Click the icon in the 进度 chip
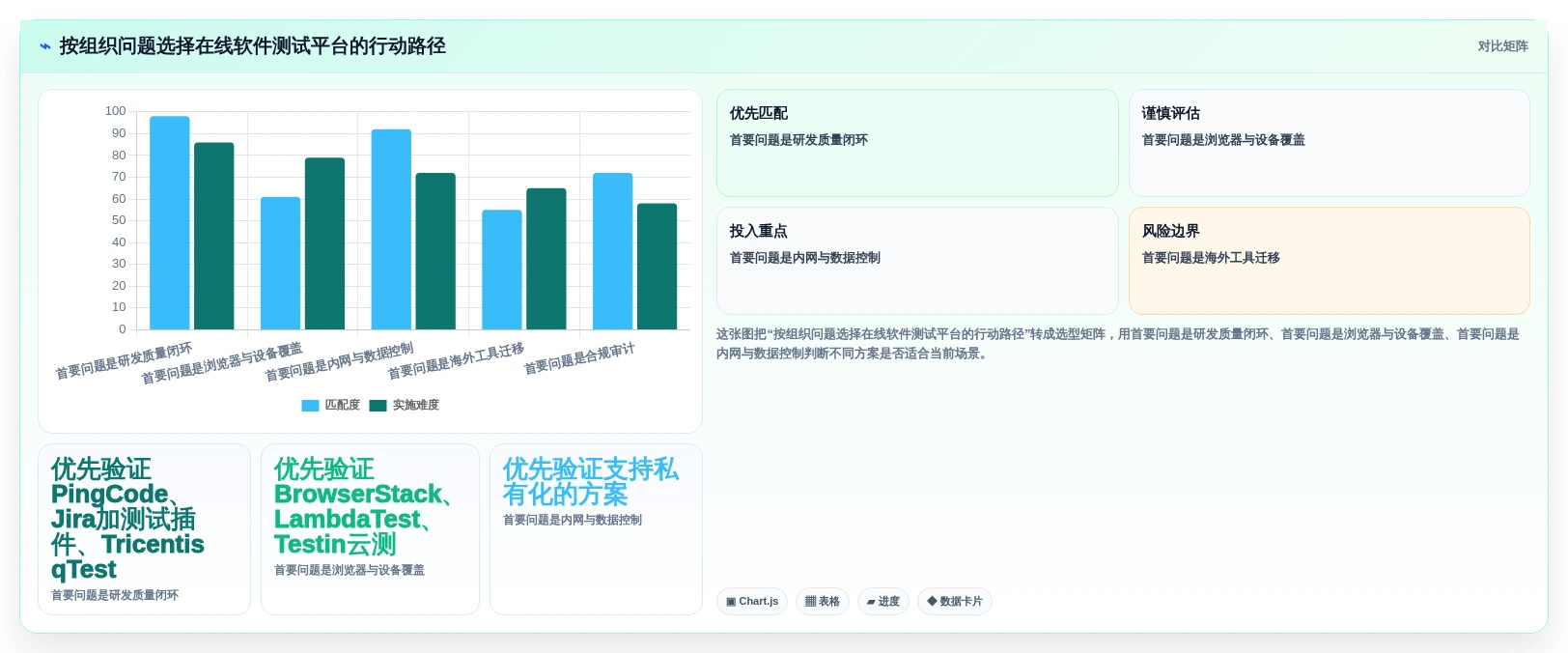1568x653 pixels. [x=871, y=602]
